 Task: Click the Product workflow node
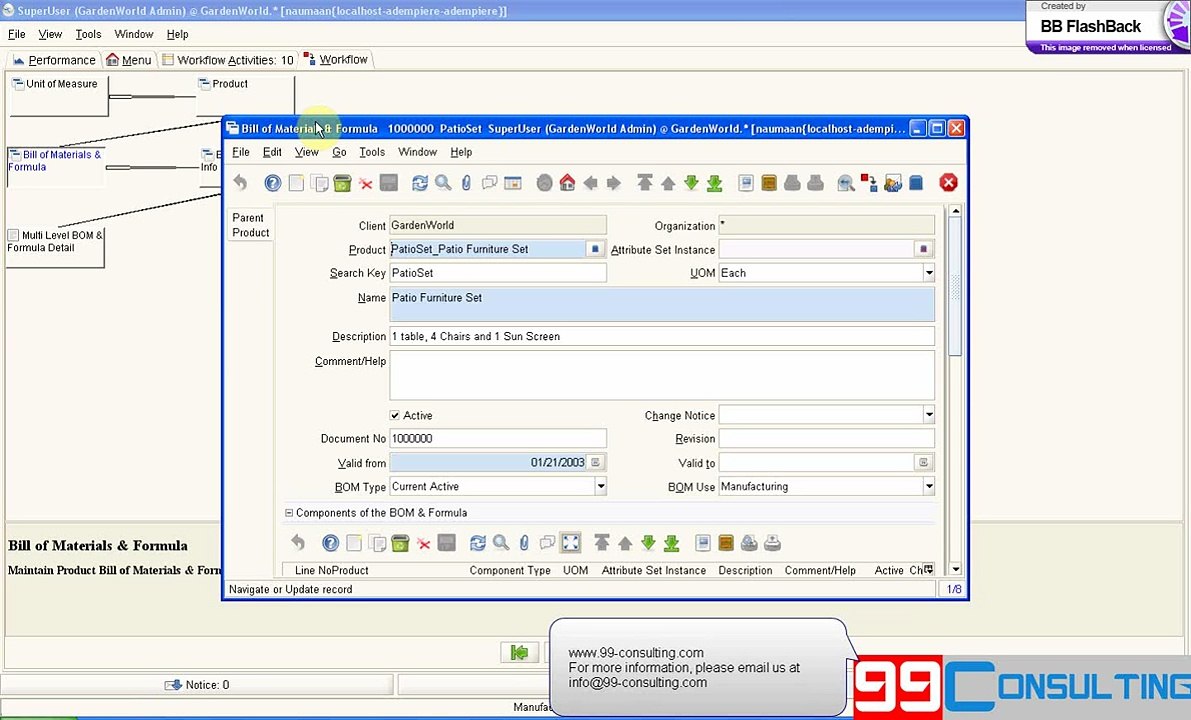click(245, 95)
